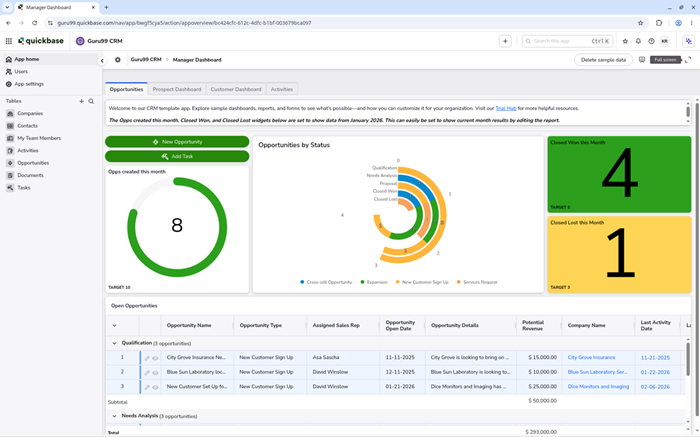Open the Trial Hub link
Viewport: 700px width, 437px height.
(505, 108)
